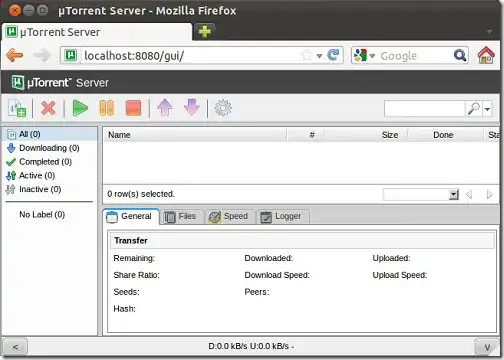Click the green Start torrent icon

point(80,108)
